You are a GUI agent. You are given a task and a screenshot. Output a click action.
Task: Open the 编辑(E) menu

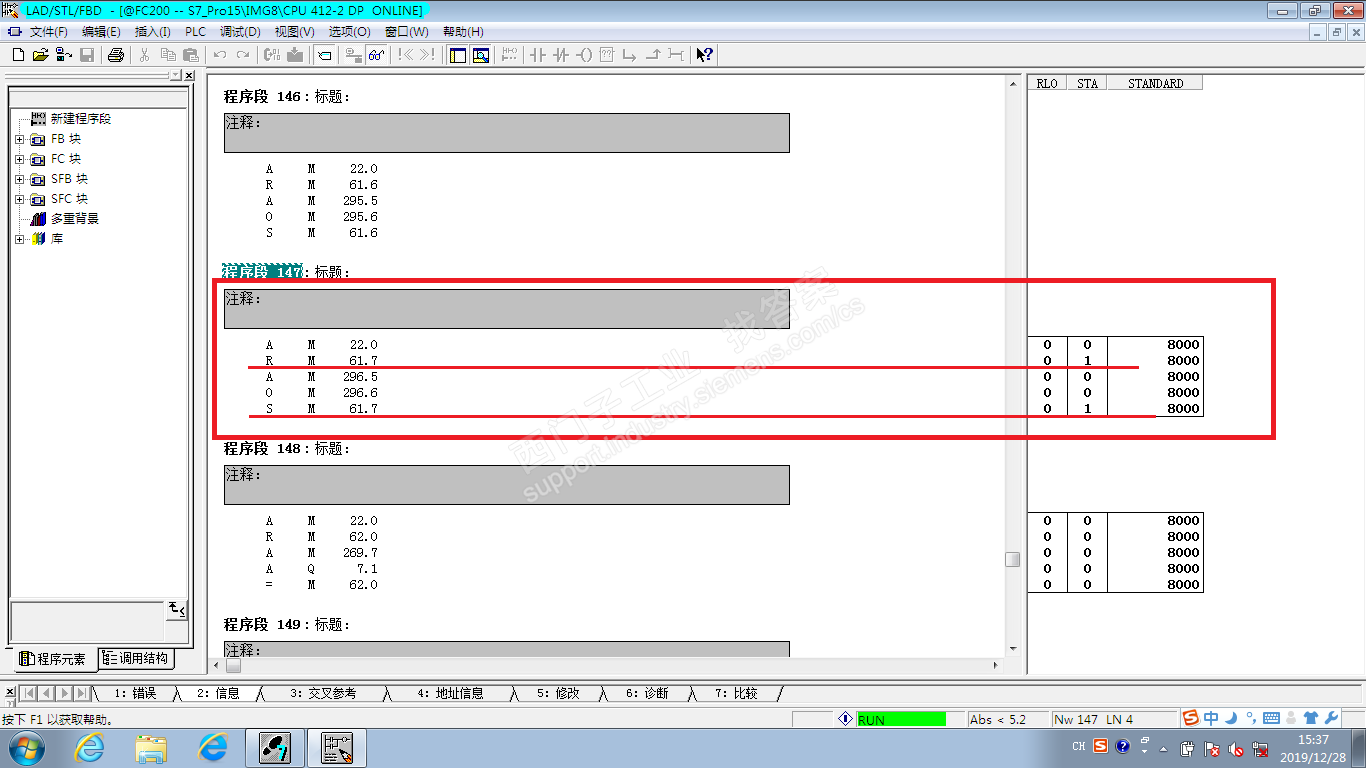(101, 32)
